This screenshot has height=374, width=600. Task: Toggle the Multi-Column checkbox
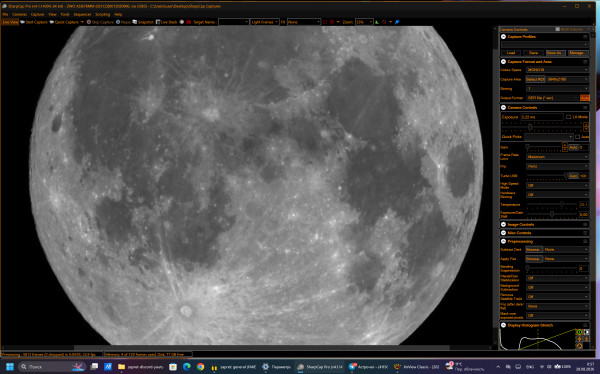click(558, 29)
